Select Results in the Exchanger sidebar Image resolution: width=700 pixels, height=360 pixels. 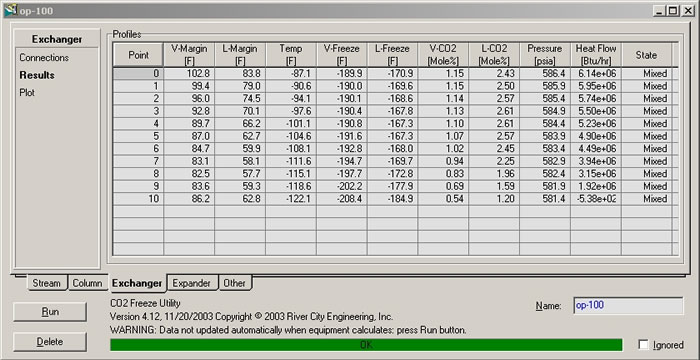(x=37, y=75)
